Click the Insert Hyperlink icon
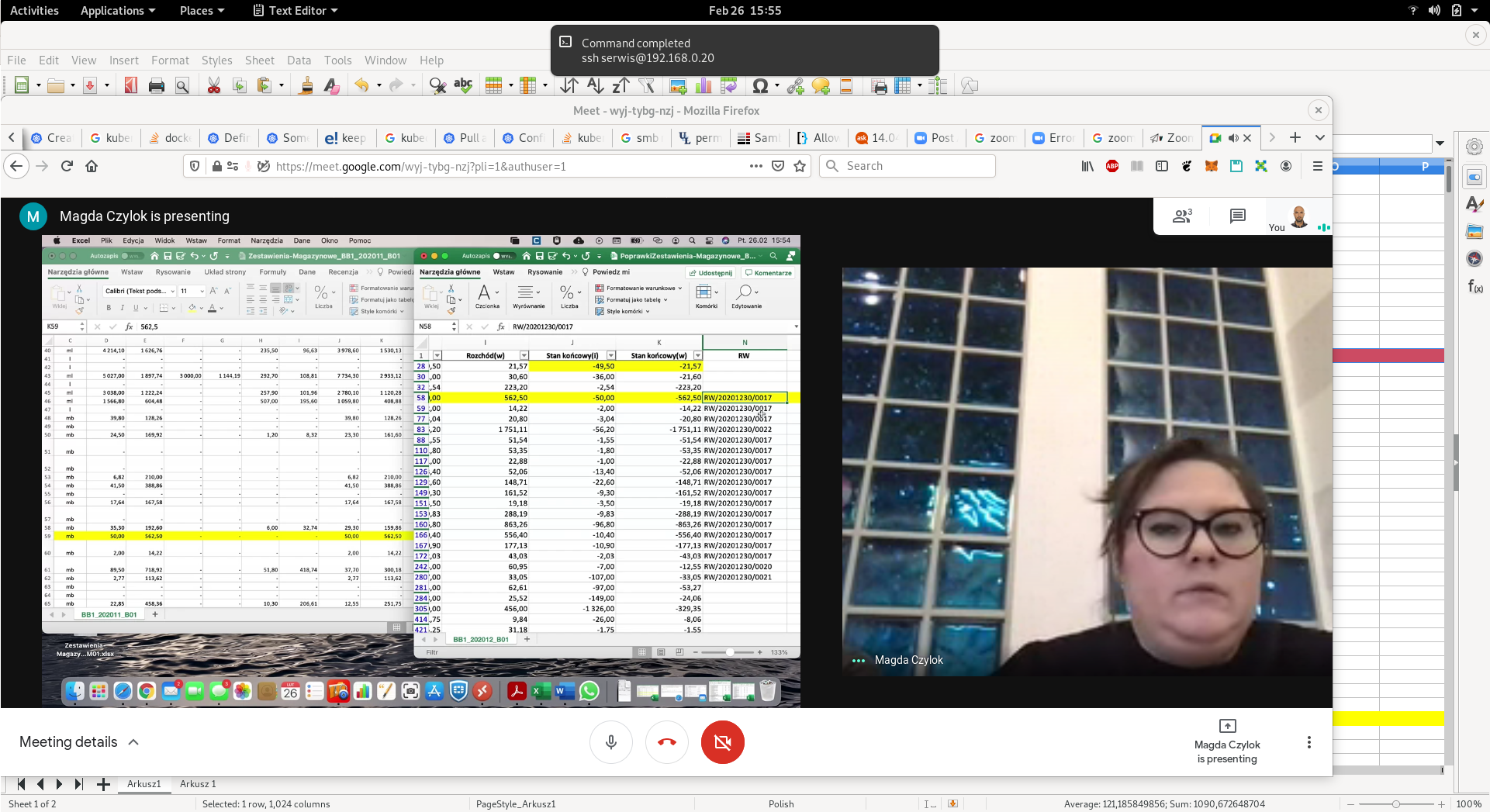 795,86
